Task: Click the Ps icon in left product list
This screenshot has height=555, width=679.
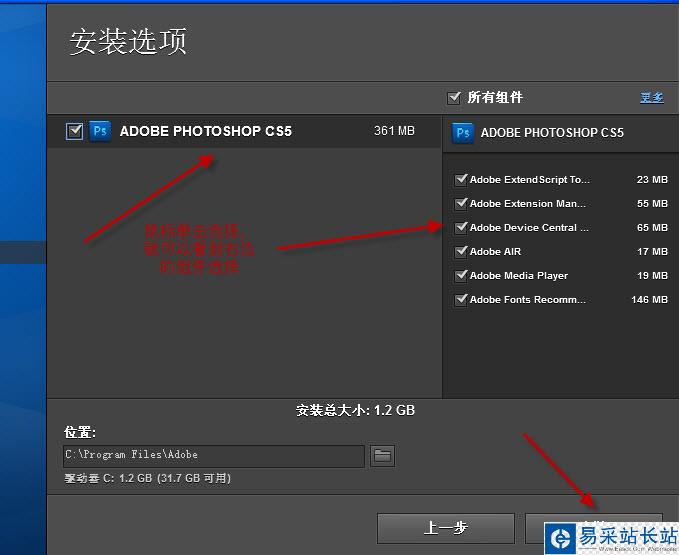Action: (x=100, y=131)
